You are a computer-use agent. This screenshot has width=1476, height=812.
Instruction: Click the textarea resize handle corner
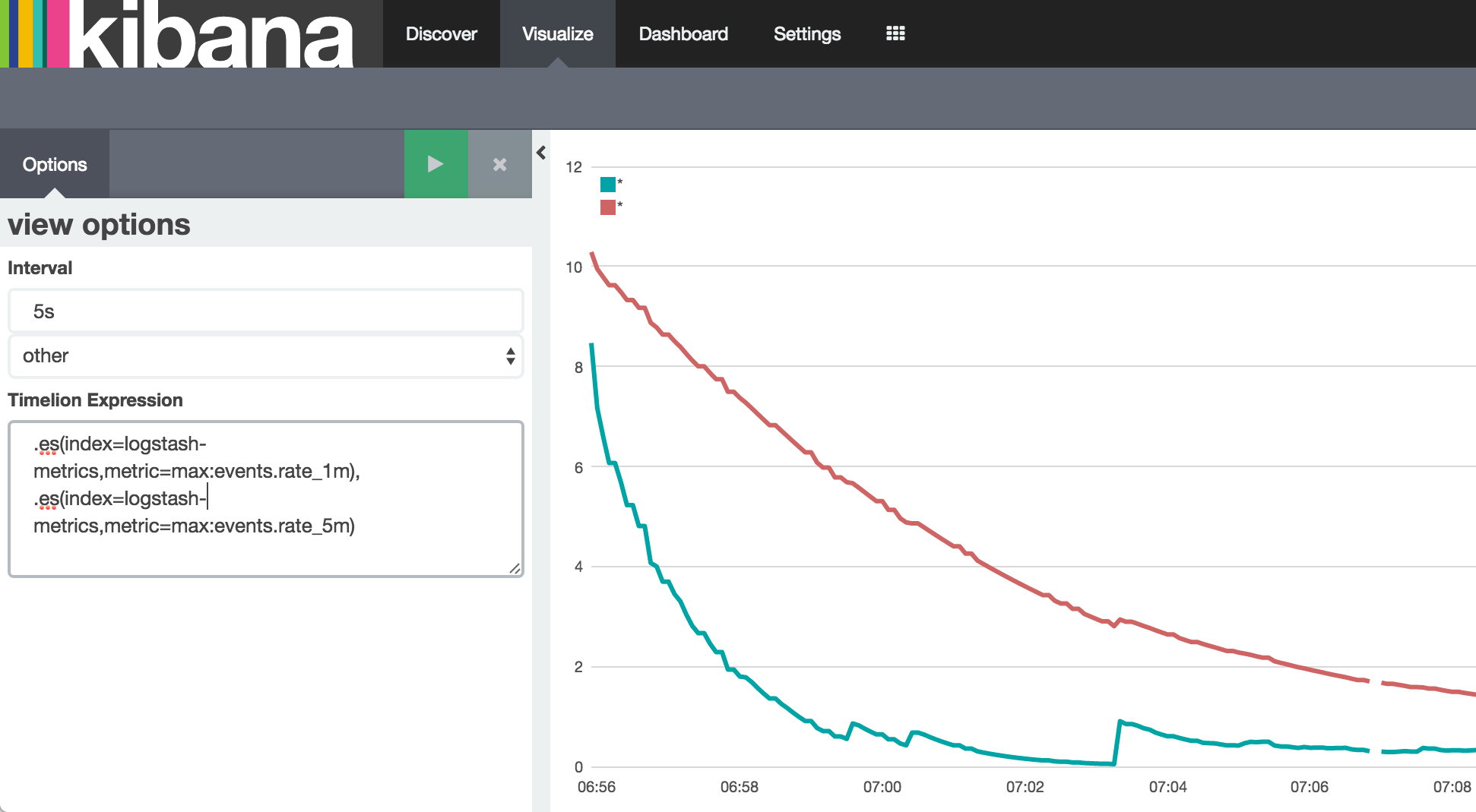coord(515,568)
